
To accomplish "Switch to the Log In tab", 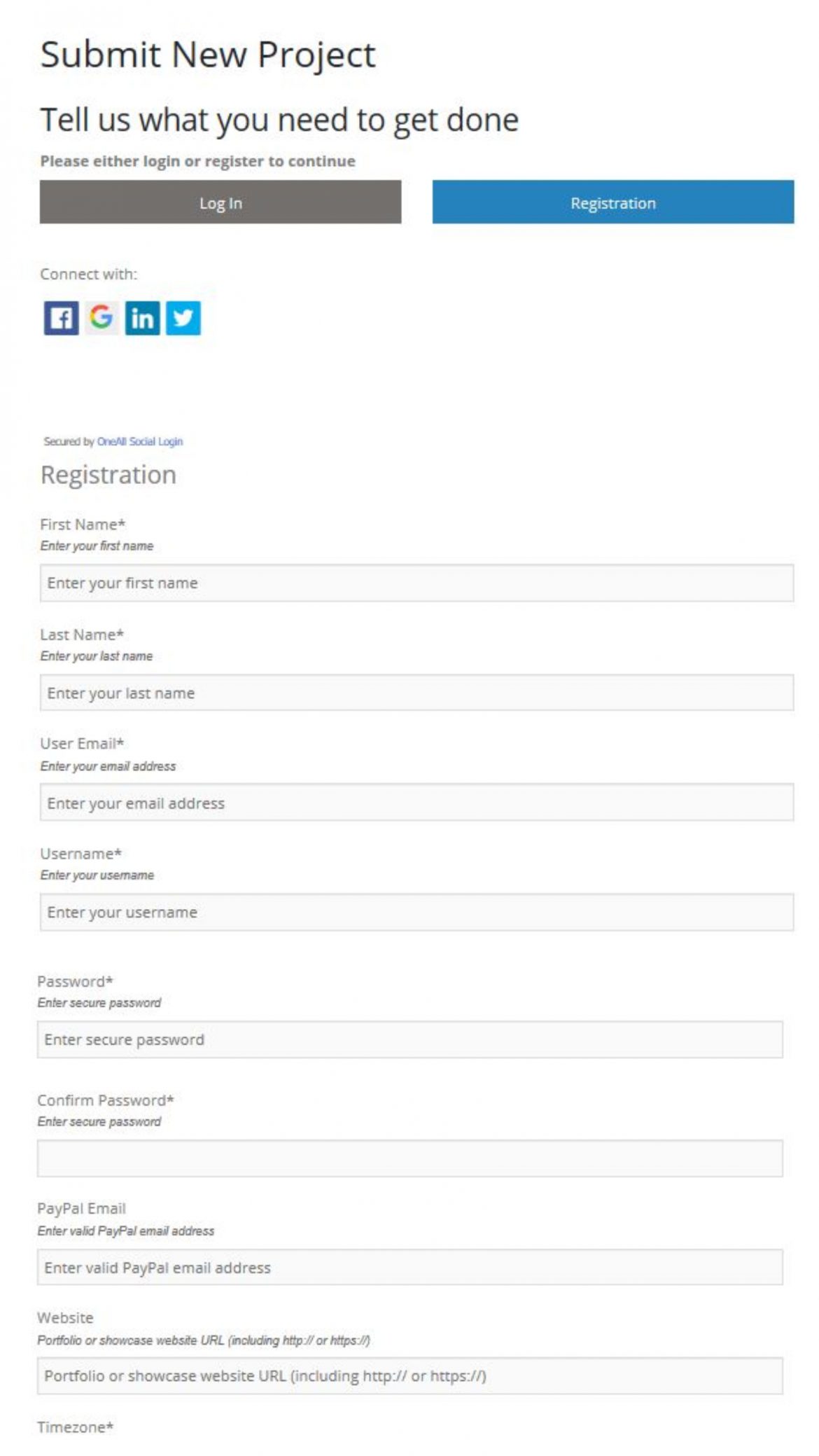I will pyautogui.click(x=220, y=202).
